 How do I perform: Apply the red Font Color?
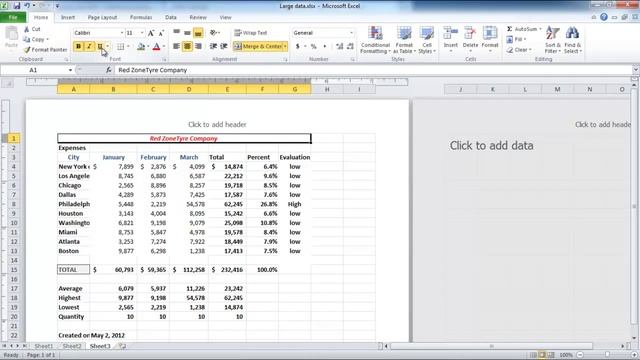click(x=156, y=47)
